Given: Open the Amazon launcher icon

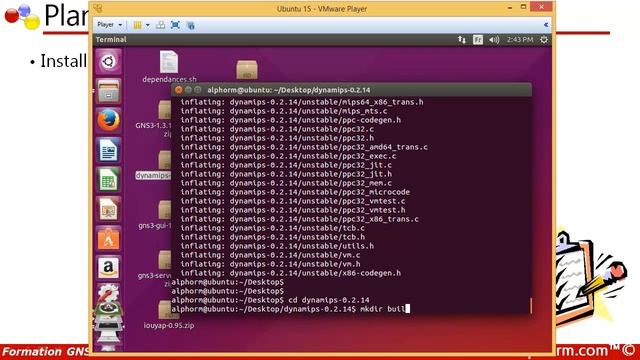Looking at the screenshot, I should click(x=108, y=268).
